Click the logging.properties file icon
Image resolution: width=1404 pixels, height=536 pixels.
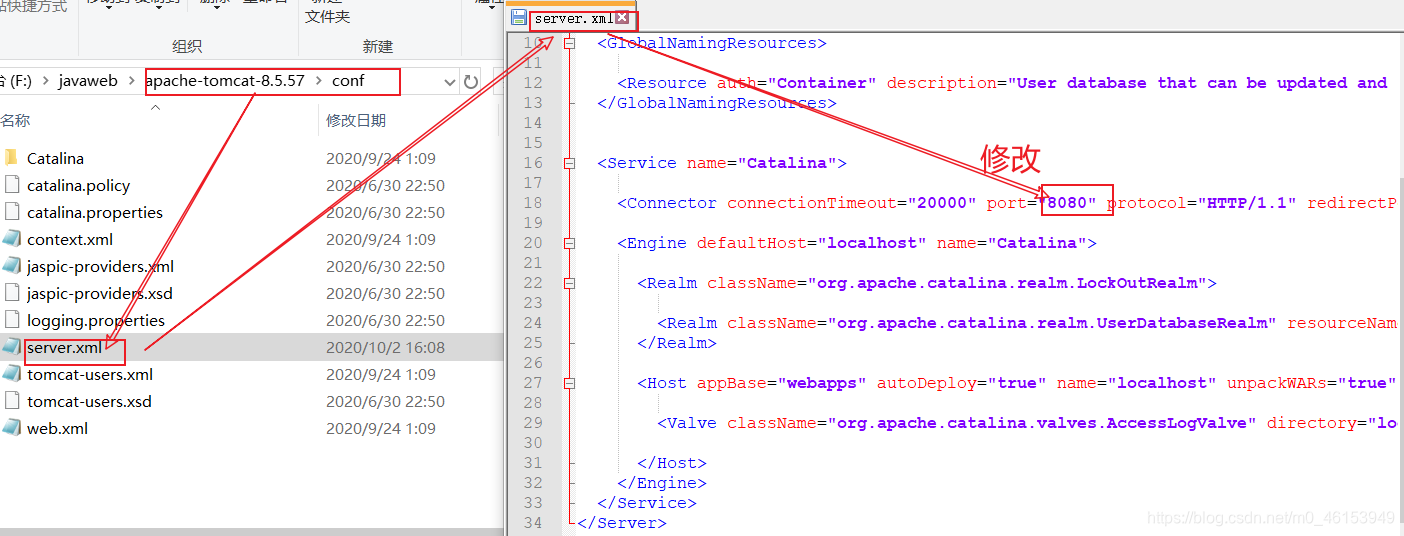(x=12, y=320)
